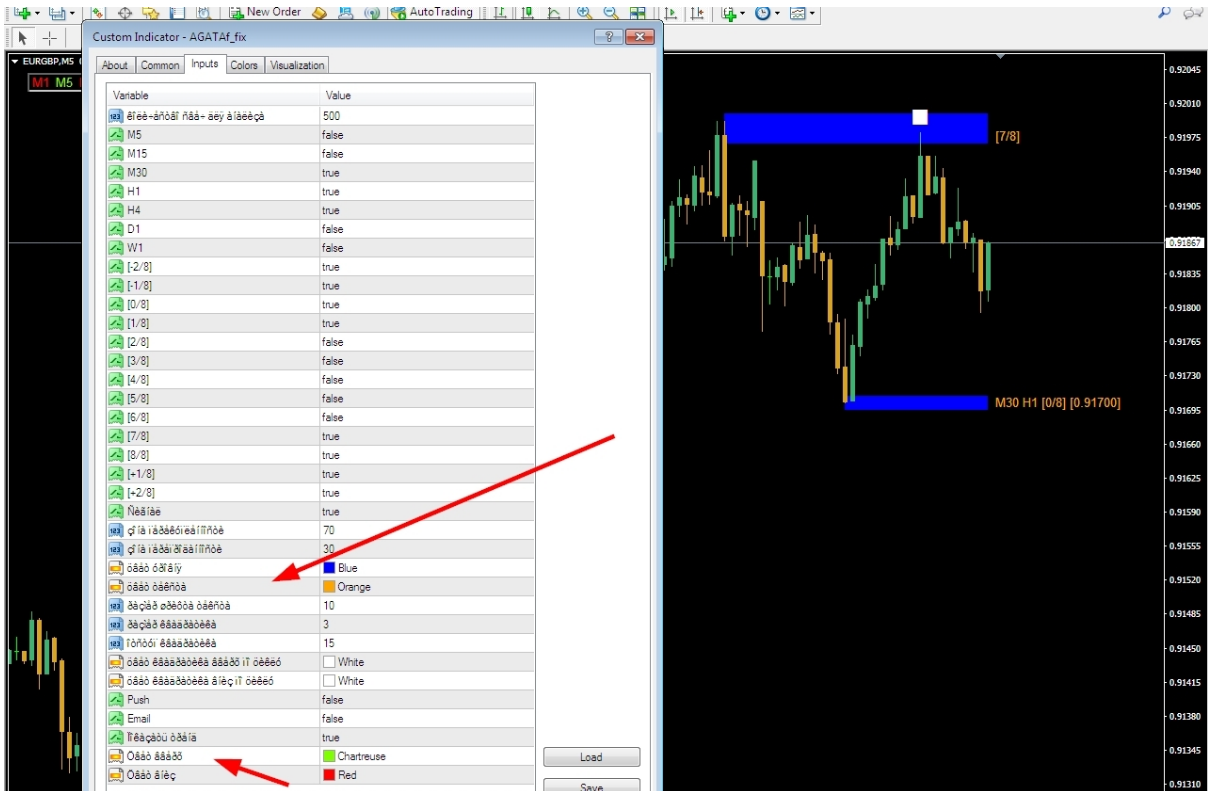Viewport: 1208px width, 791px height.
Task: Select the value 500 input field
Action: 332,116
